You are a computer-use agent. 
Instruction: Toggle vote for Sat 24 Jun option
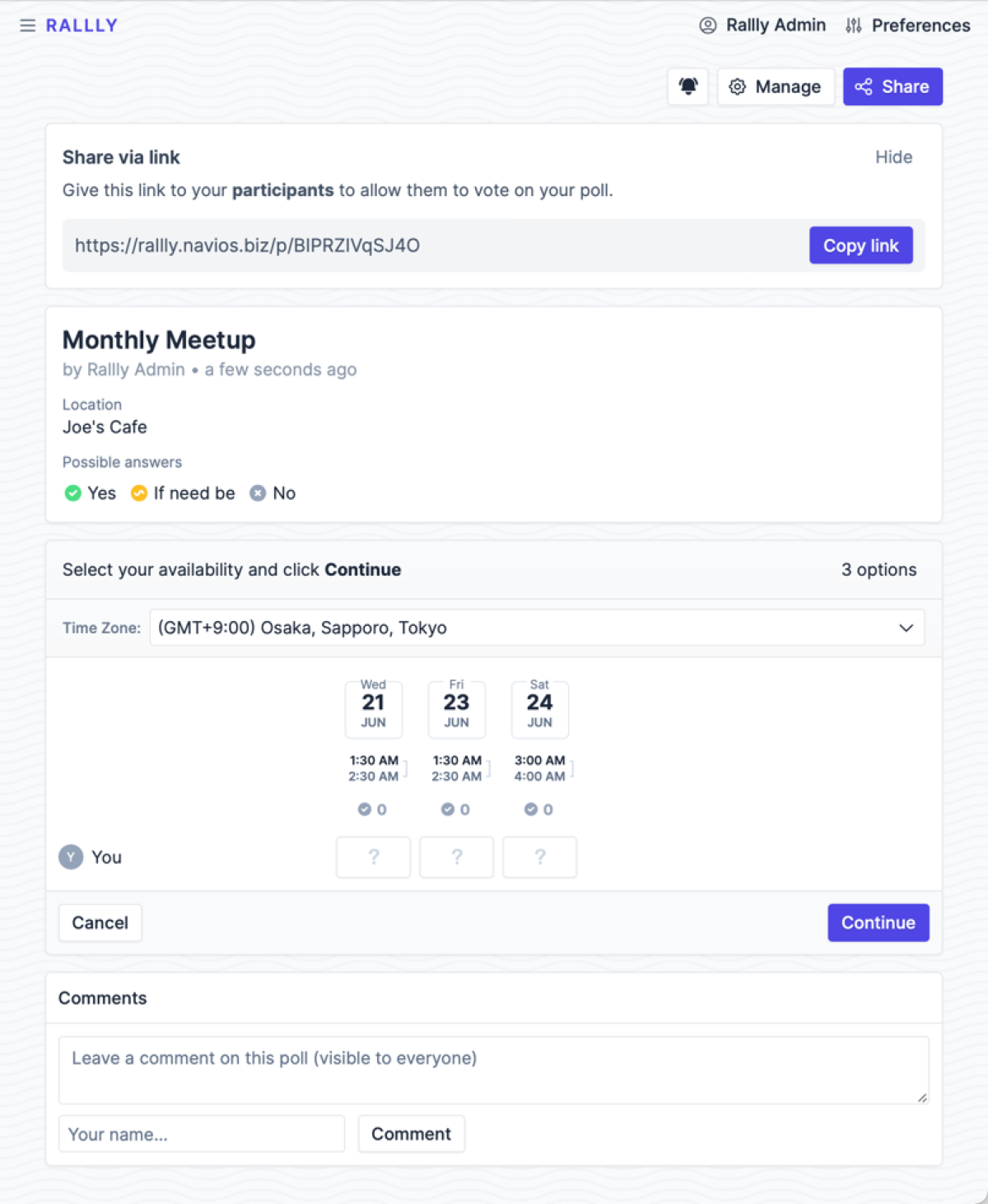pos(540,857)
